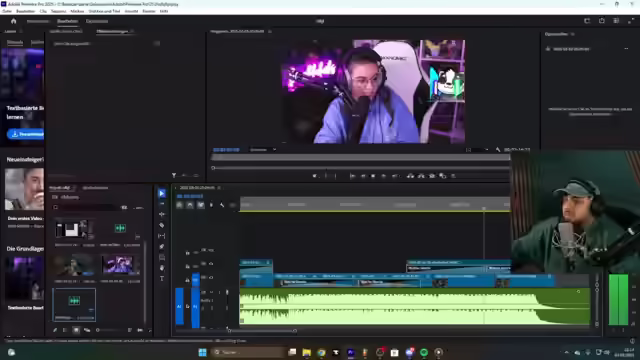Screen dimensions: 640x360
Task: Open Comparison View in Program Monitor
Action: tap(442, 176)
